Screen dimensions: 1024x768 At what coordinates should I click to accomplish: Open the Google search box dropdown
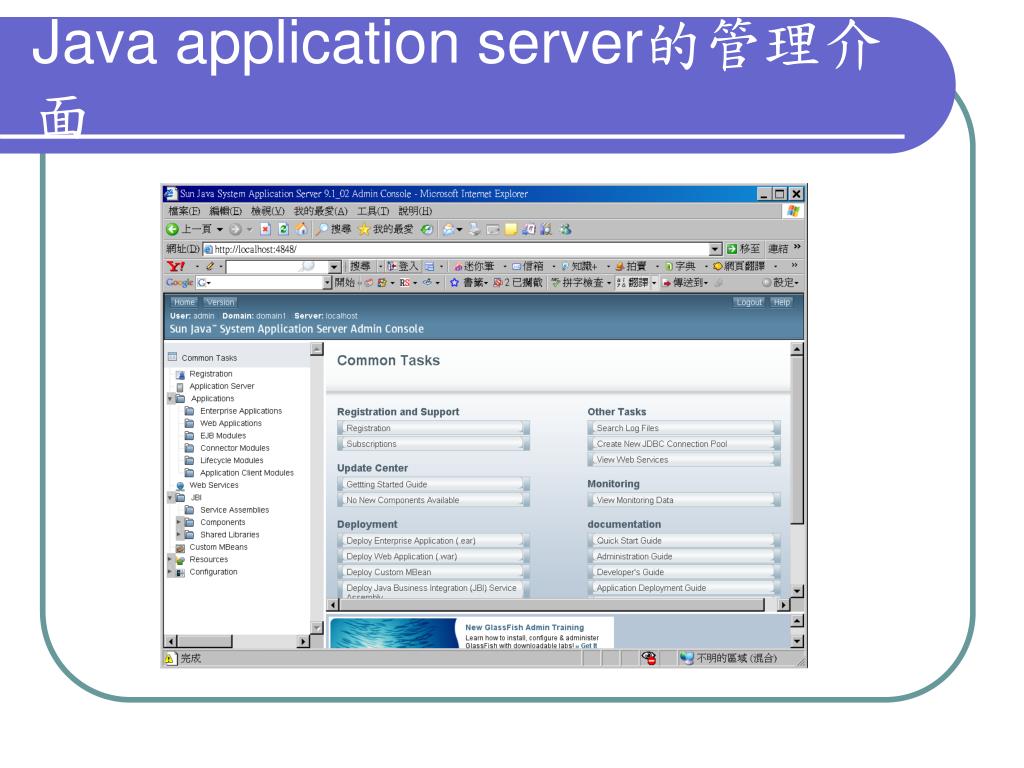tap(328, 283)
